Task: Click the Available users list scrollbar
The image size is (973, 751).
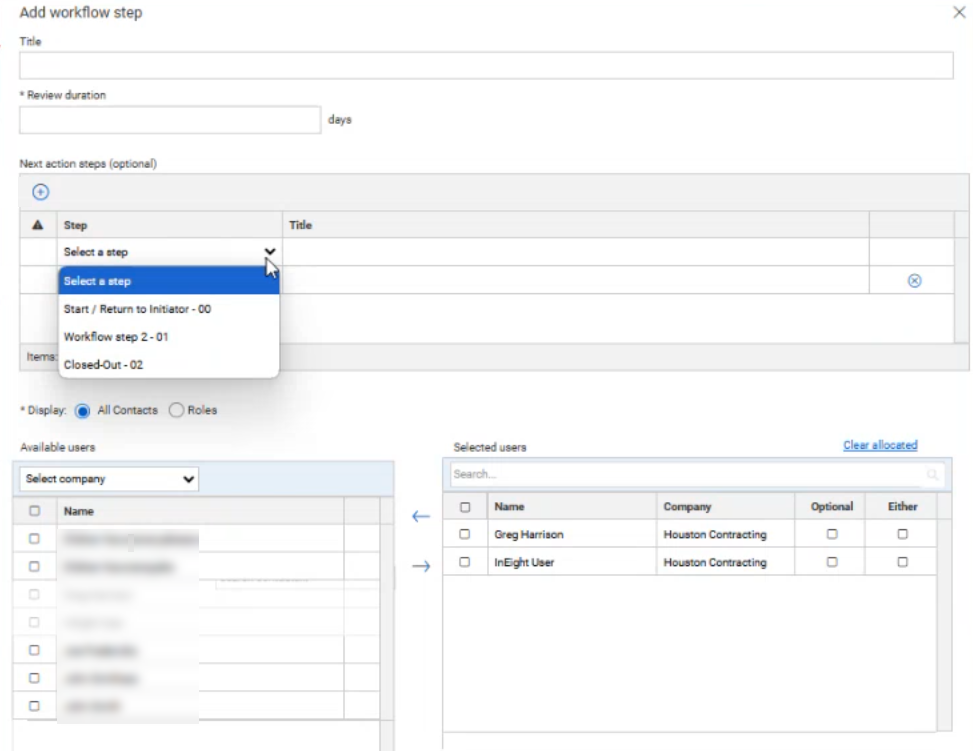Action: point(387,624)
